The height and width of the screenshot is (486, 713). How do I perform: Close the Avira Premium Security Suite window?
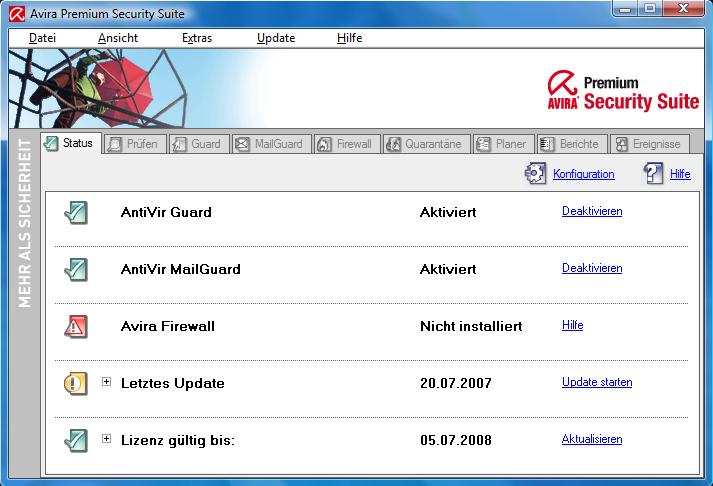683,9
